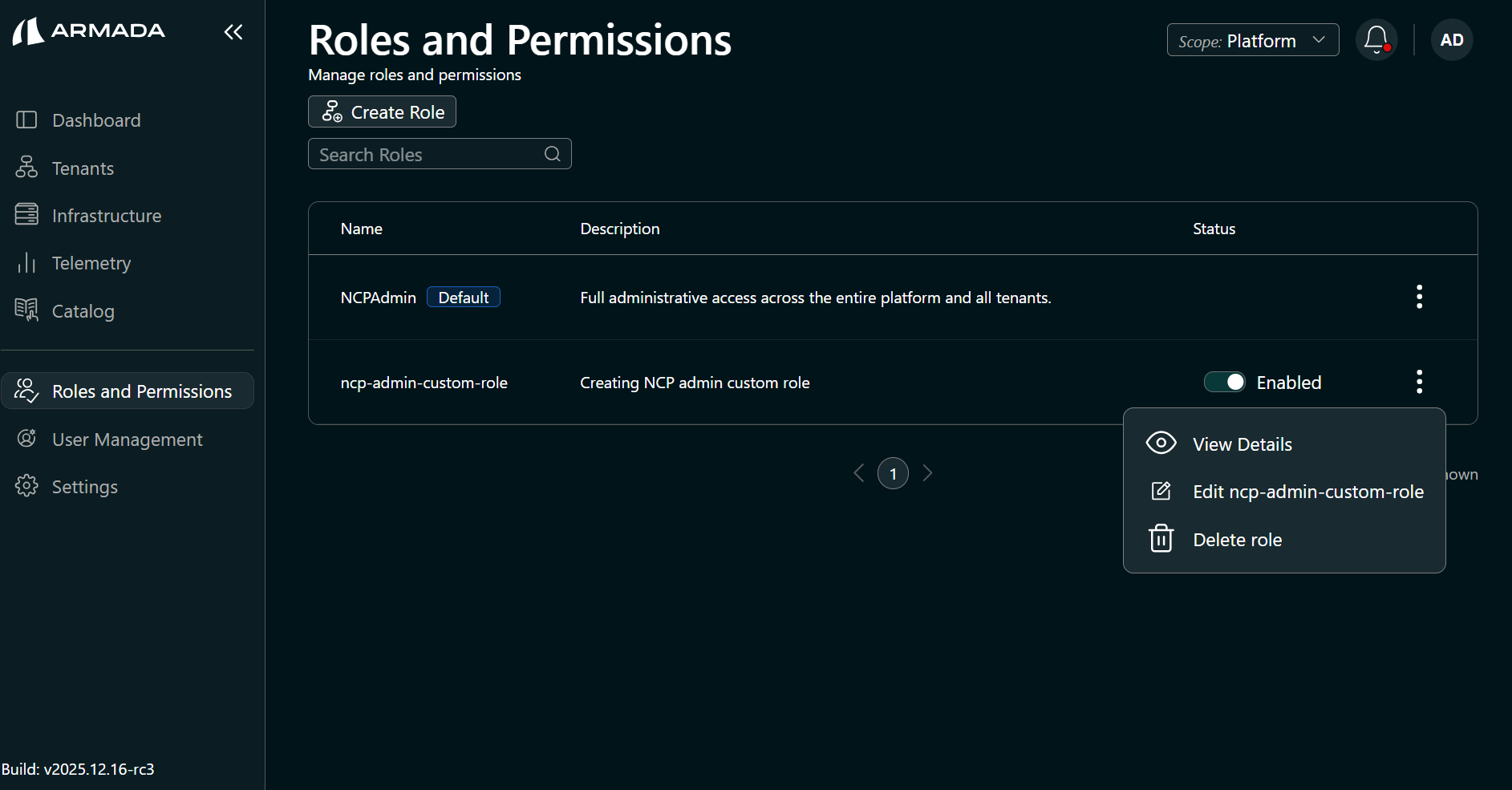Choose Delete role from the menu
The height and width of the screenshot is (790, 1512).
tap(1236, 539)
